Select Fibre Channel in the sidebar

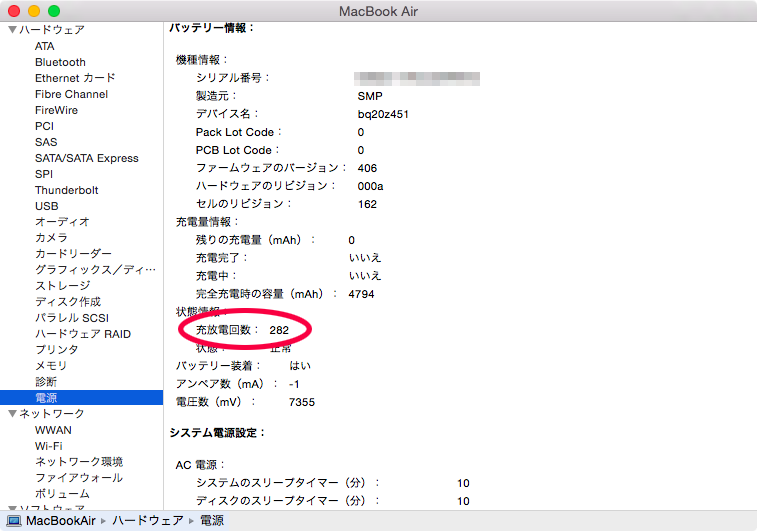pyautogui.click(x=71, y=94)
